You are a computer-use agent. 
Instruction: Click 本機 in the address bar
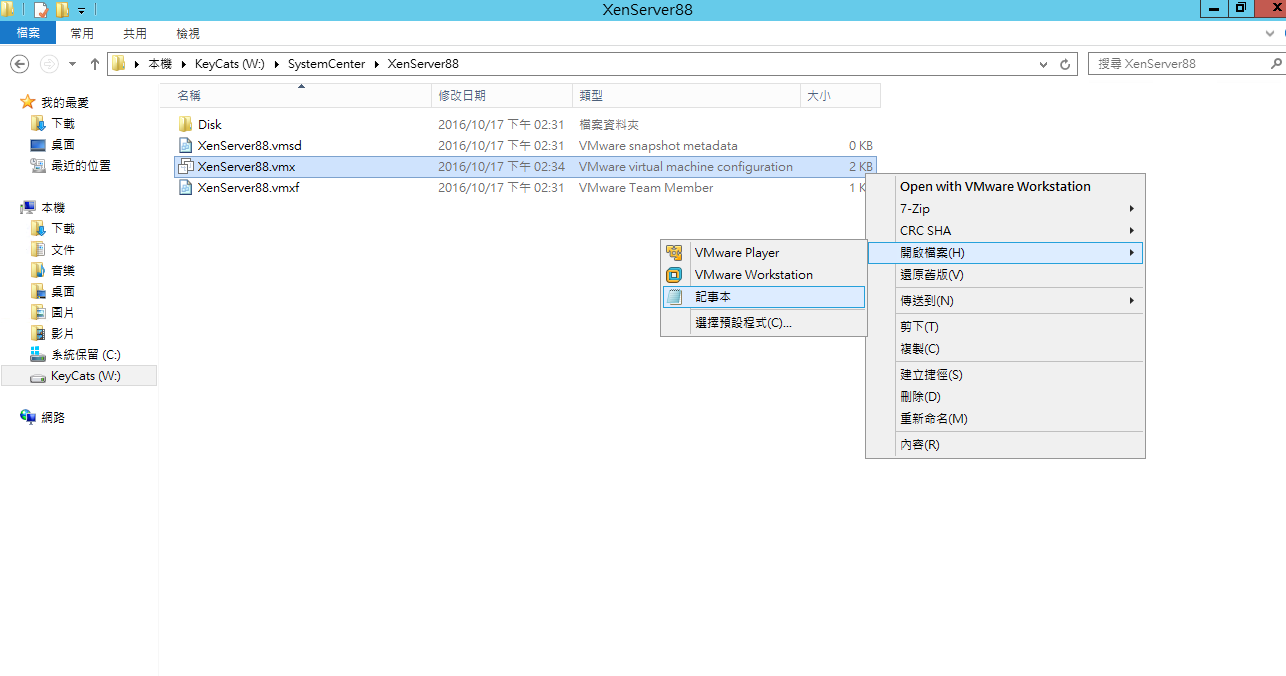[x=160, y=63]
